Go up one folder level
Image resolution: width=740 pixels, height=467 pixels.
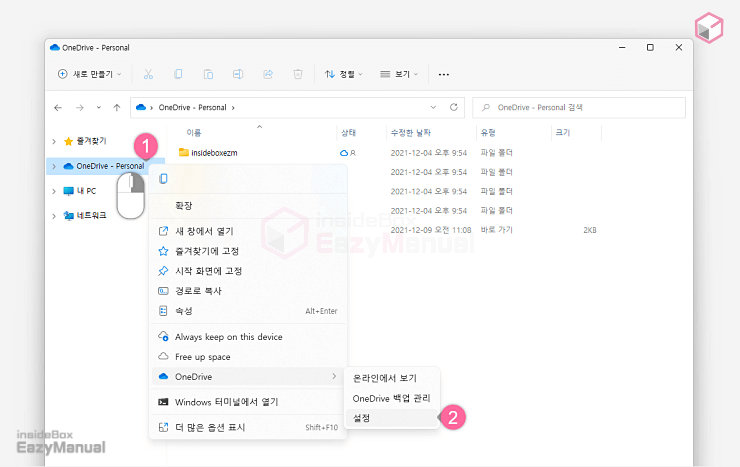[117, 108]
